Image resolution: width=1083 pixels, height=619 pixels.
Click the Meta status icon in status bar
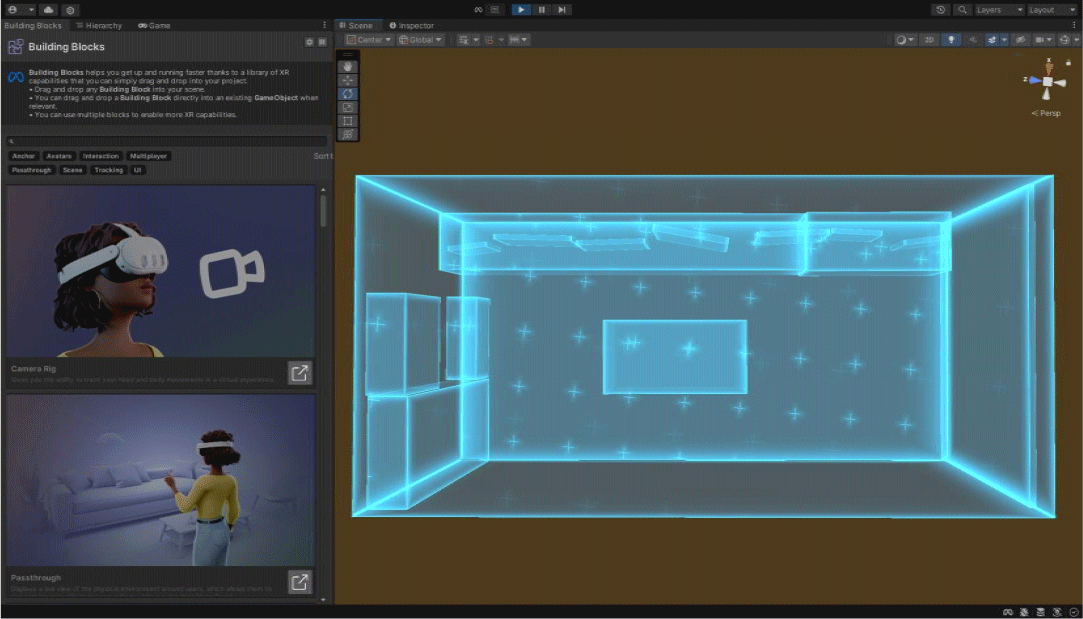click(1008, 612)
